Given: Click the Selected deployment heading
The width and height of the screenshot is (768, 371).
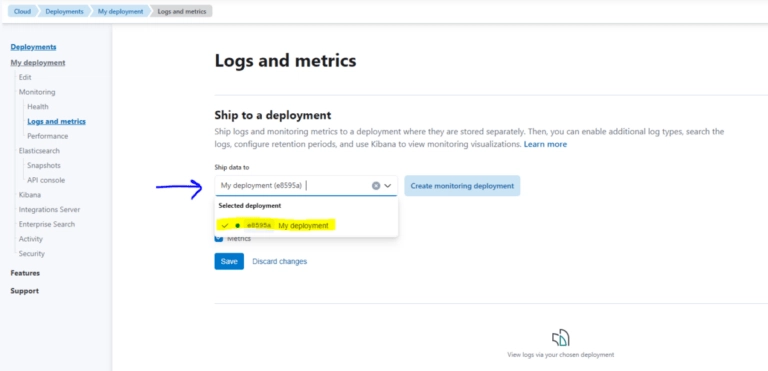Looking at the screenshot, I should pyautogui.click(x=250, y=206).
